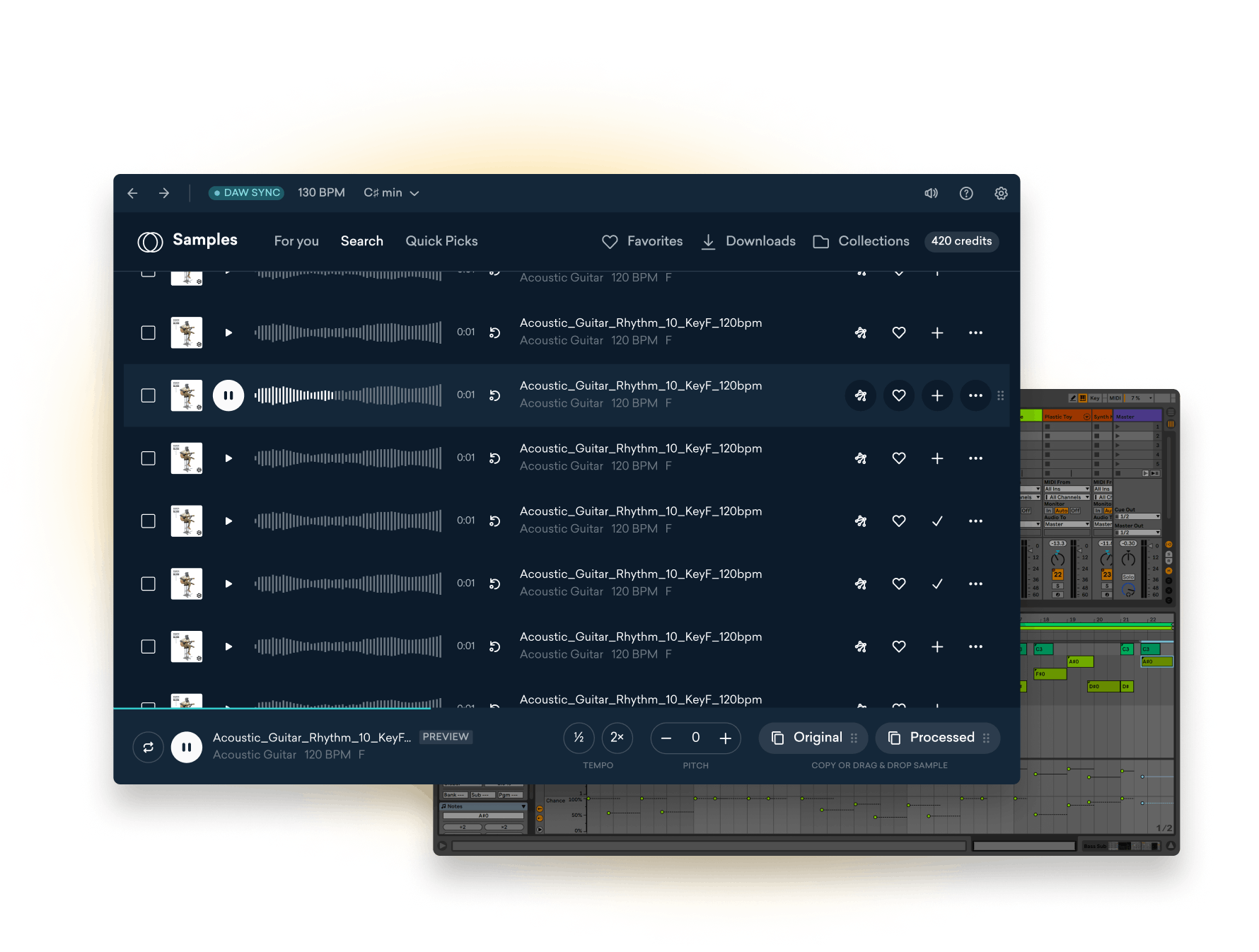Set double tempo with the 2× button
The width and height of the screenshot is (1259, 952).
(617, 738)
